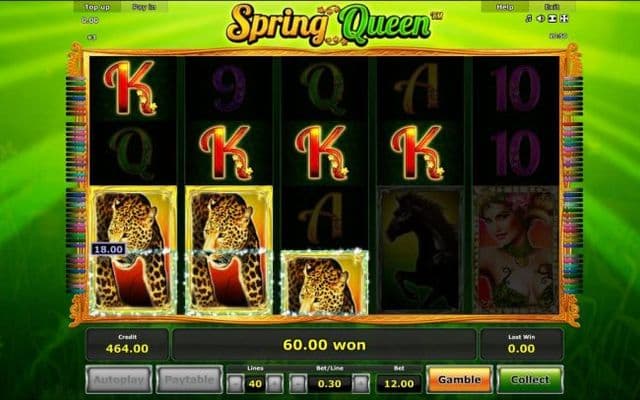Select the Pay in tab
Image resolution: width=640 pixels, height=400 pixels.
[144, 7]
